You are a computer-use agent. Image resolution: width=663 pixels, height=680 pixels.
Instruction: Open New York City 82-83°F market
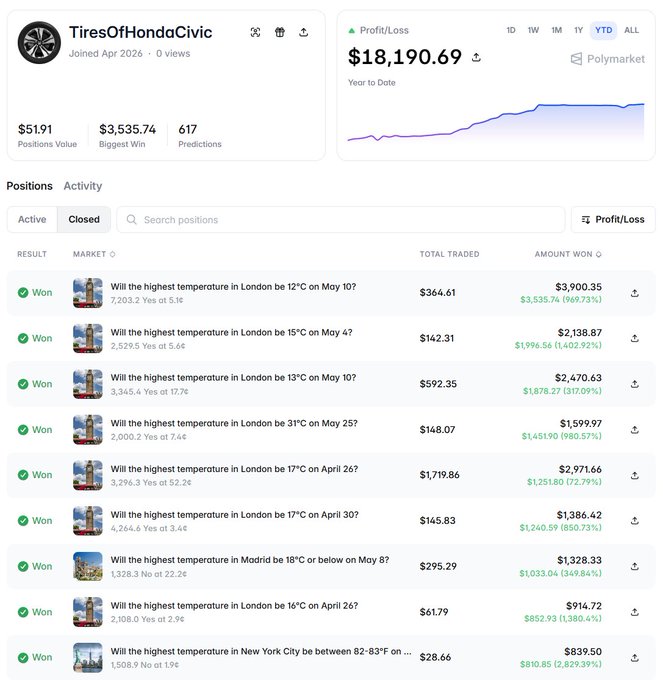[261, 651]
